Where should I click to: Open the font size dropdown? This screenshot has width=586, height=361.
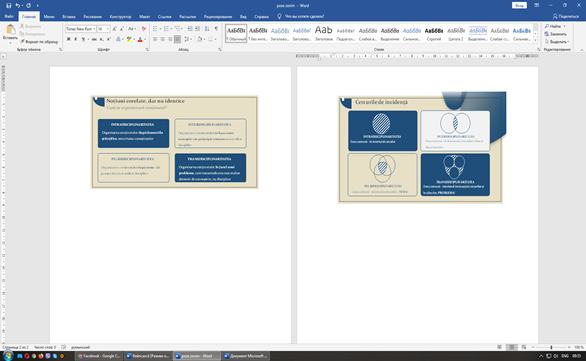tap(104, 29)
